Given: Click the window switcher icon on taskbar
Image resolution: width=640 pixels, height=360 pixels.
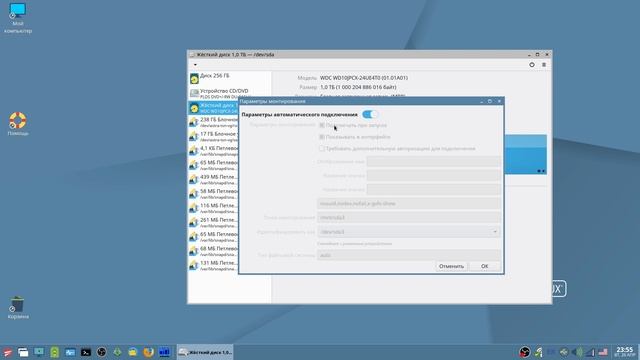Looking at the screenshot, I should coord(23,352).
